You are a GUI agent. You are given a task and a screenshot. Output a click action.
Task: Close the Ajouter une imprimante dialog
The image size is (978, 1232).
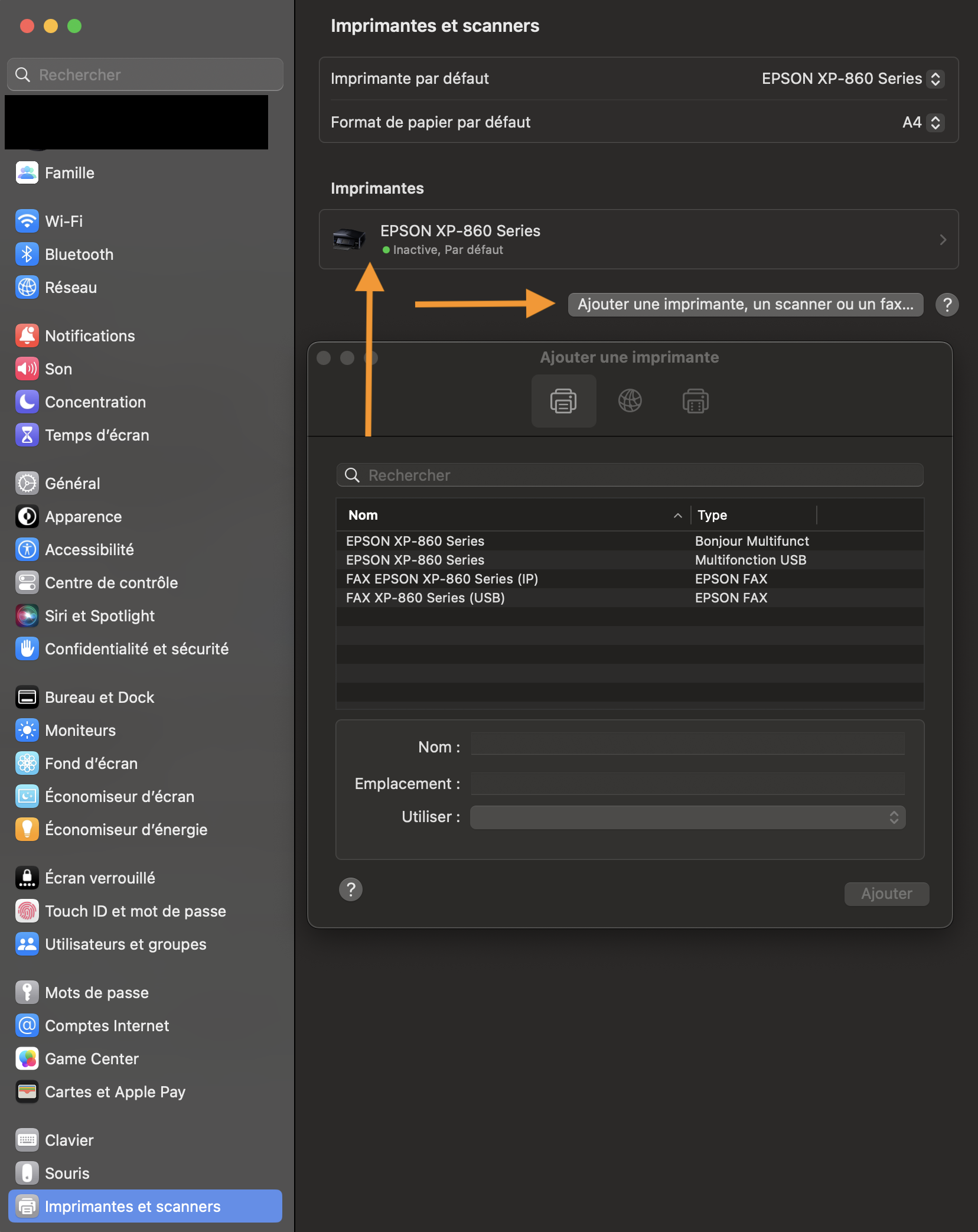tap(324, 358)
